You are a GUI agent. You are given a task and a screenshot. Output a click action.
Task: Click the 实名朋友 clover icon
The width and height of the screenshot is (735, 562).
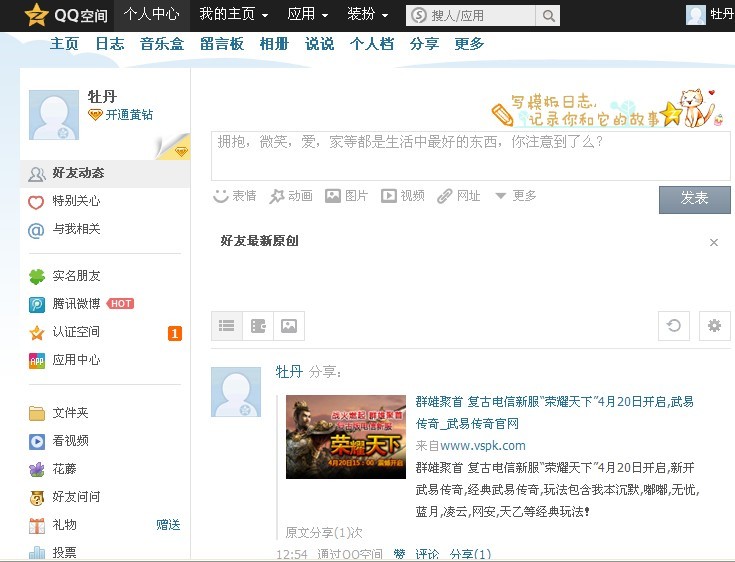coord(37,277)
